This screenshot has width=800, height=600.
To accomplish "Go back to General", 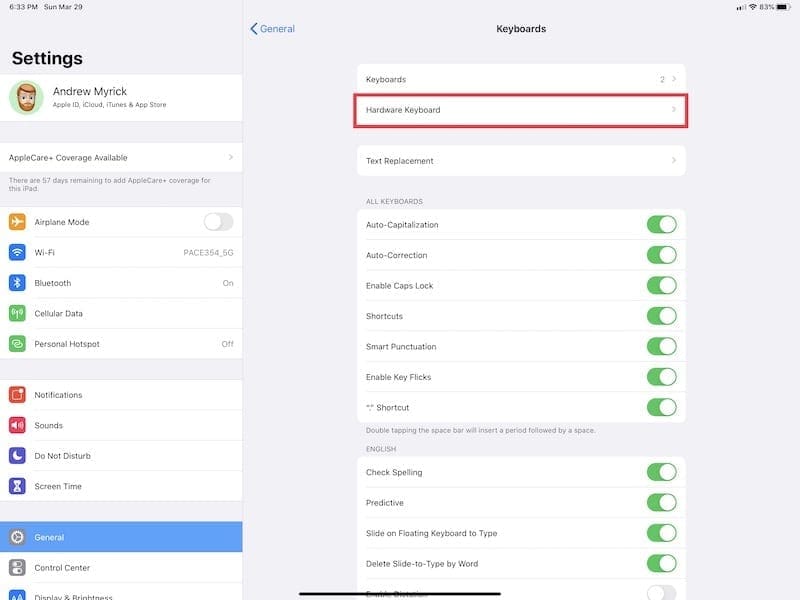I will [x=272, y=29].
